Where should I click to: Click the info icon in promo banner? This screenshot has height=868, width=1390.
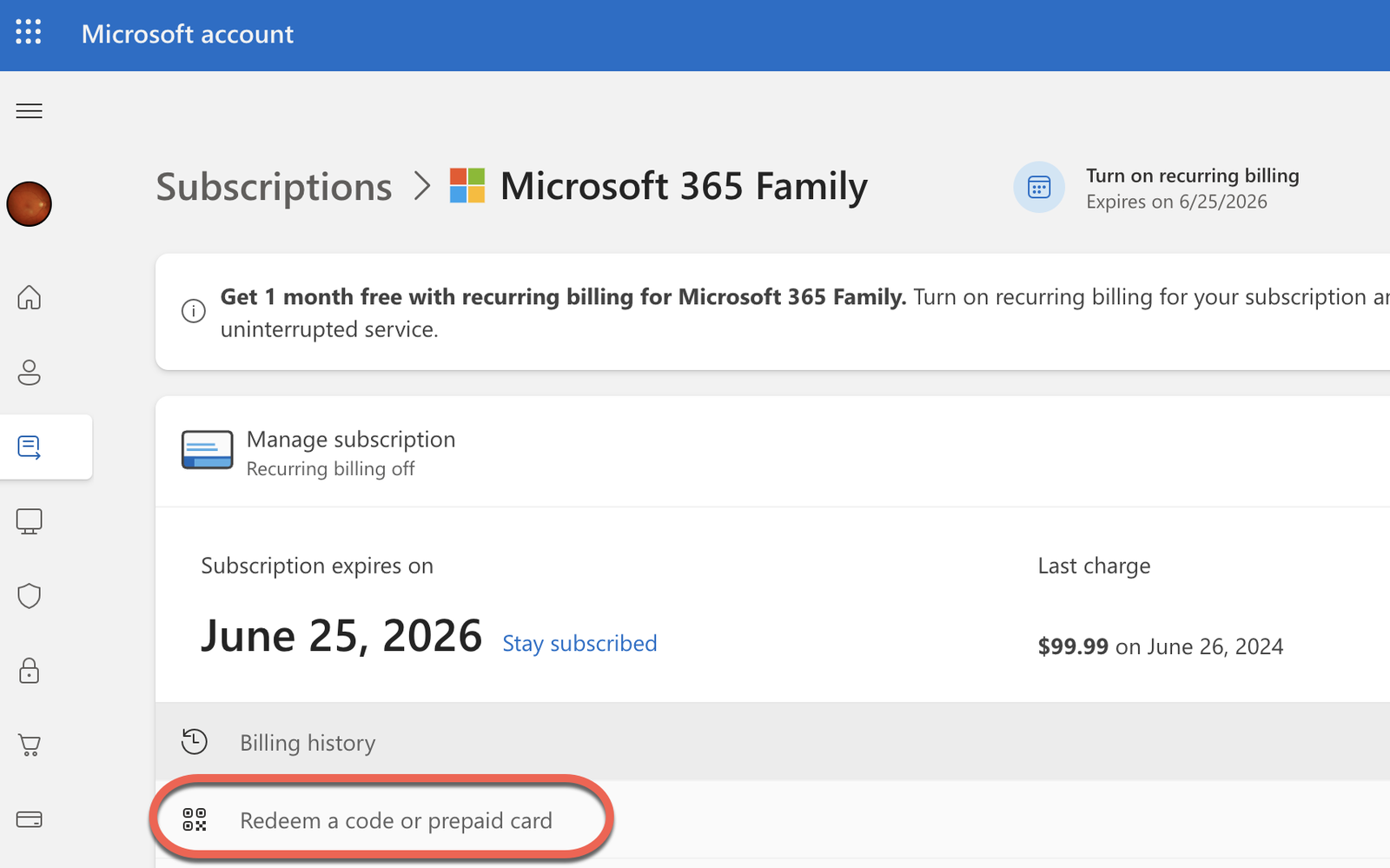tap(193, 311)
